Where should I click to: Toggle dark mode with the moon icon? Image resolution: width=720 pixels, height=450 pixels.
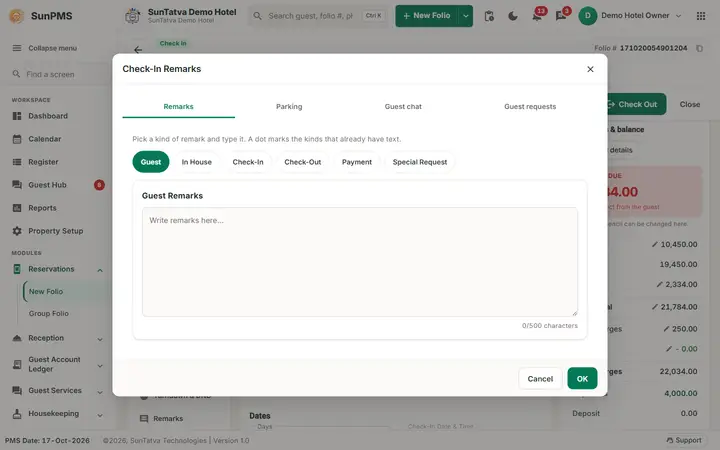512,16
